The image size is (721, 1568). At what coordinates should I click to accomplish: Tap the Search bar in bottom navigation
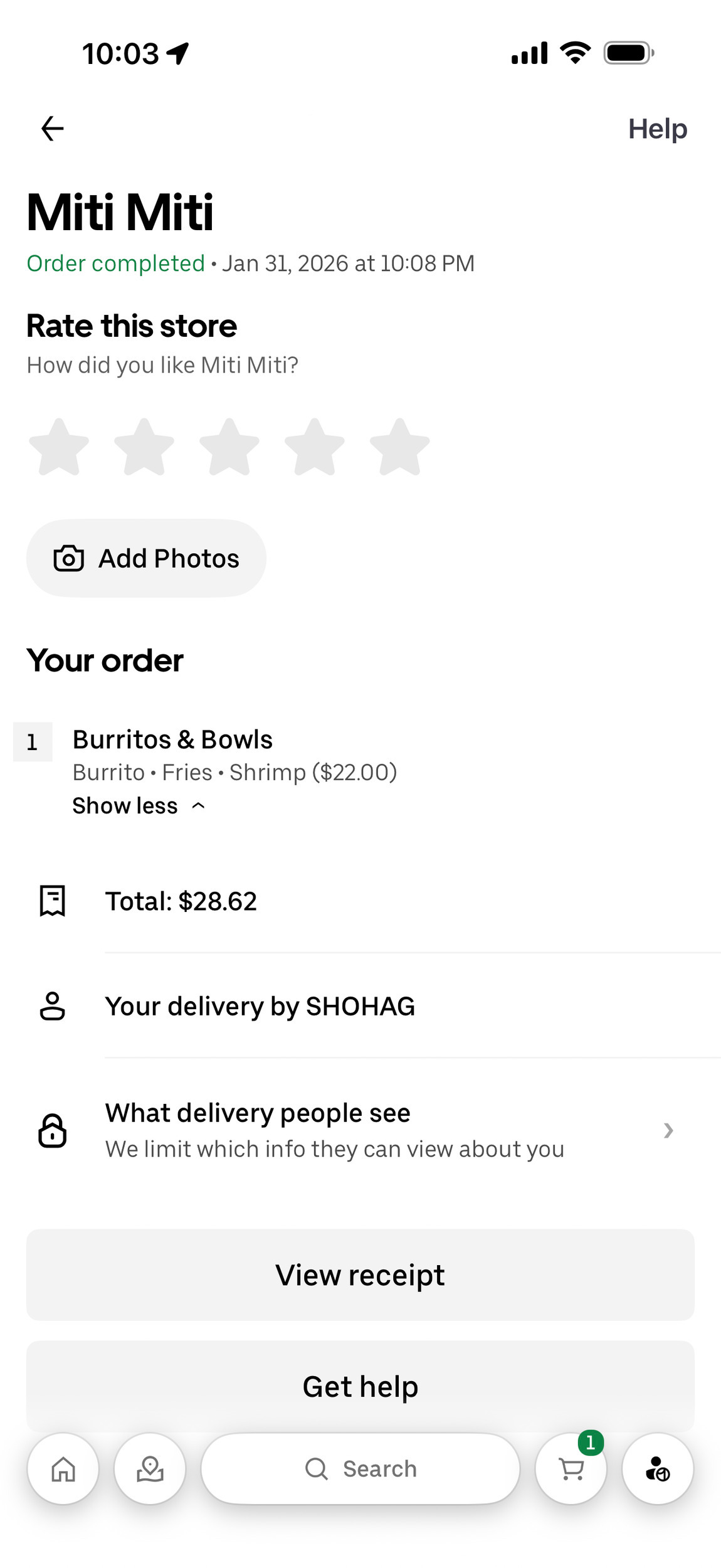[x=360, y=1469]
